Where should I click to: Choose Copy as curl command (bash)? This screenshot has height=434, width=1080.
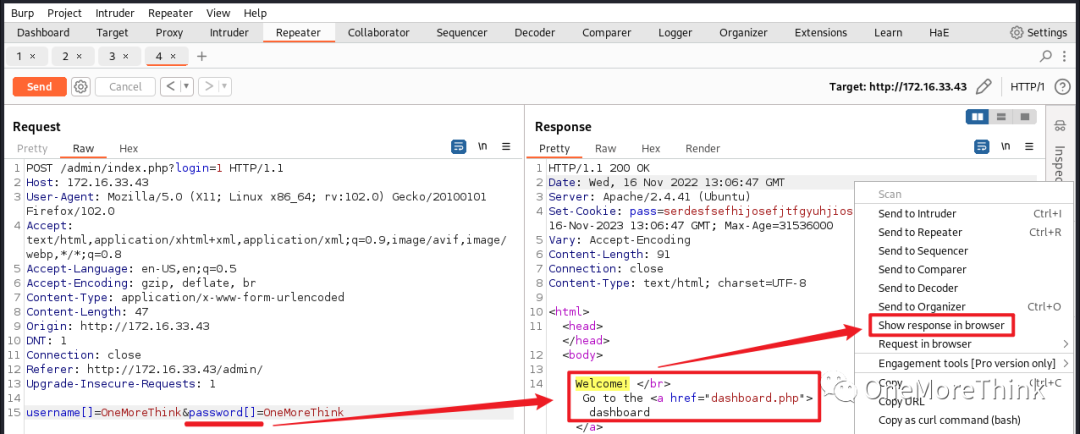967,420
